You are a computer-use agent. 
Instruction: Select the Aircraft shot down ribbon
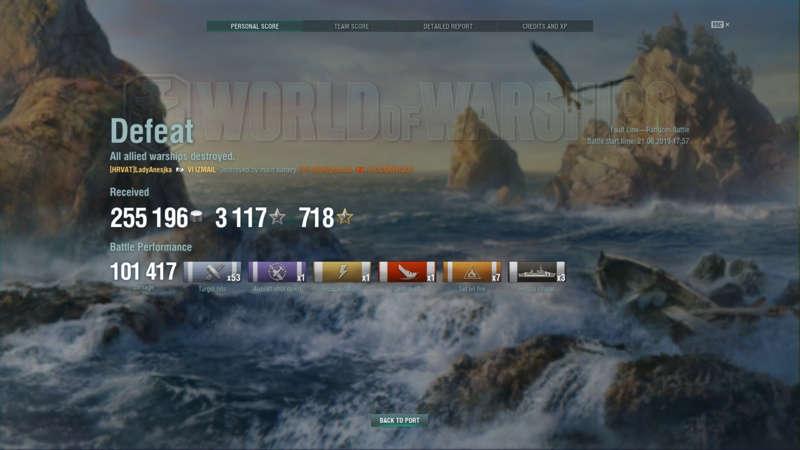277,272
